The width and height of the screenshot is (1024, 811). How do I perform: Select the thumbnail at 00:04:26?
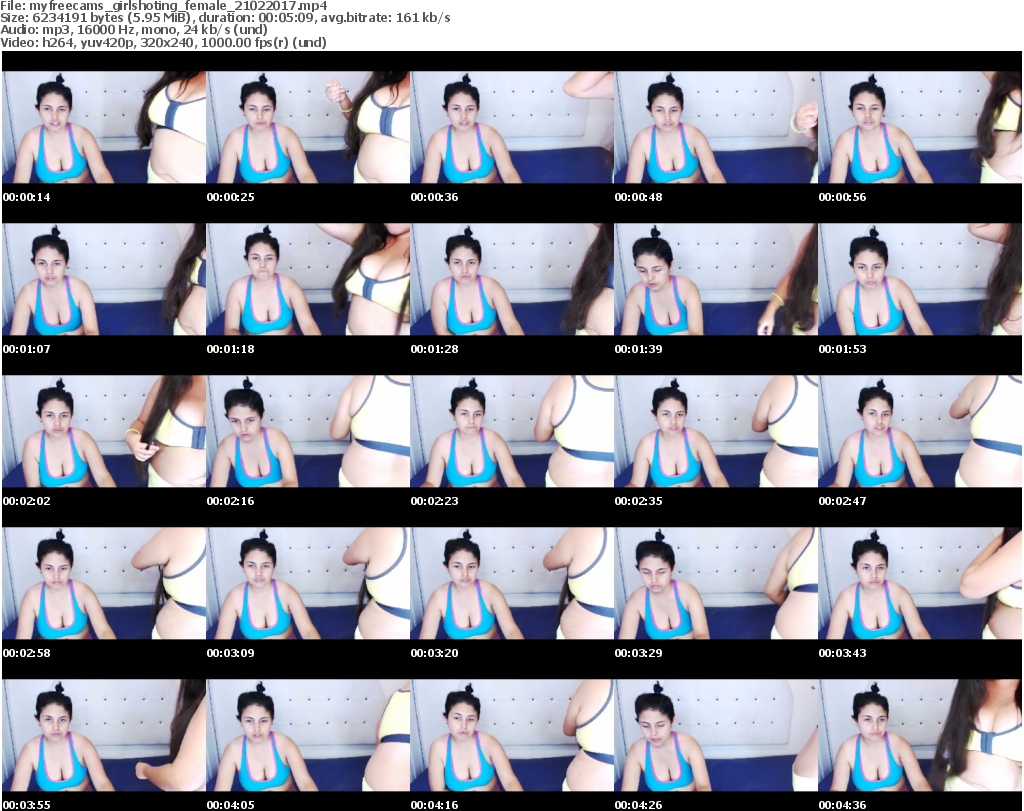tap(716, 735)
